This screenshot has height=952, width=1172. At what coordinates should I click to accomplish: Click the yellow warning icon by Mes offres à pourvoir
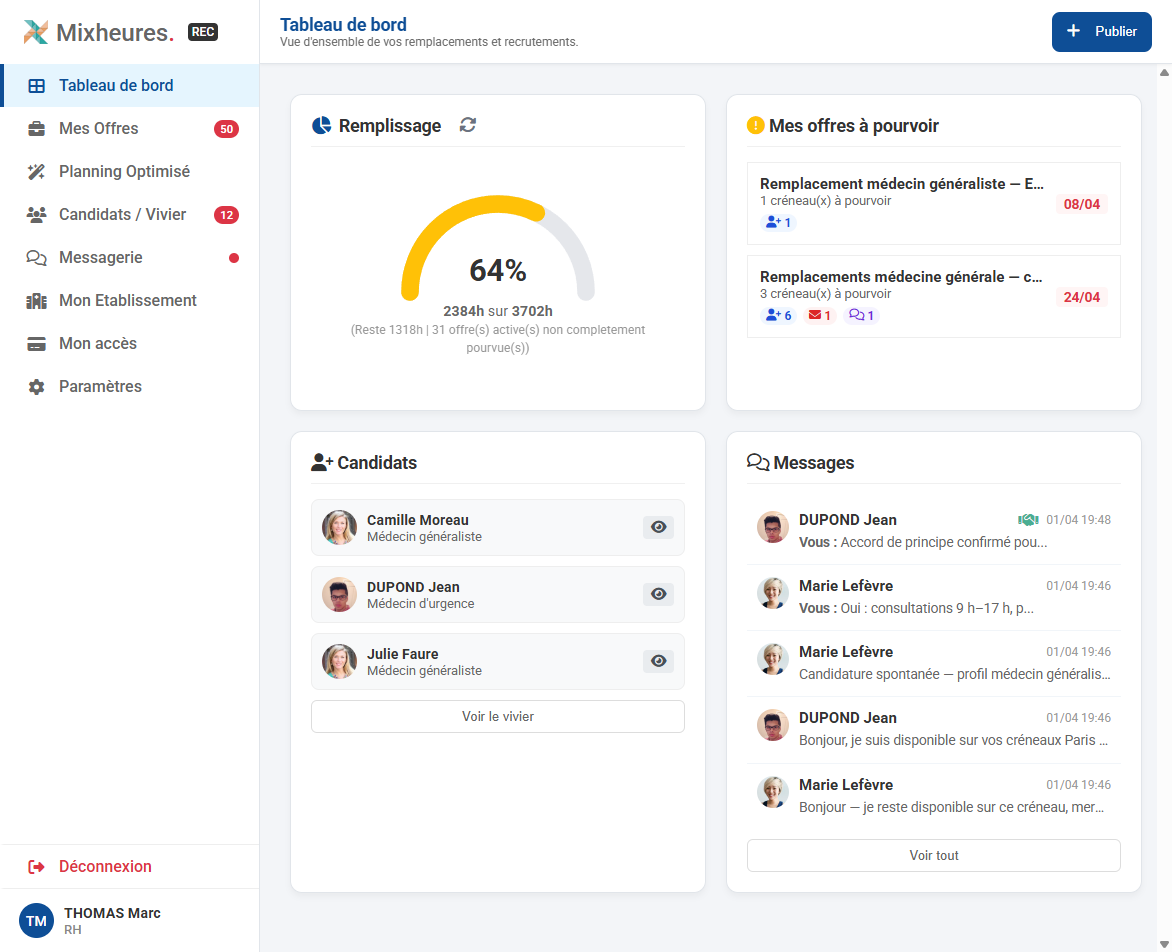(756, 125)
